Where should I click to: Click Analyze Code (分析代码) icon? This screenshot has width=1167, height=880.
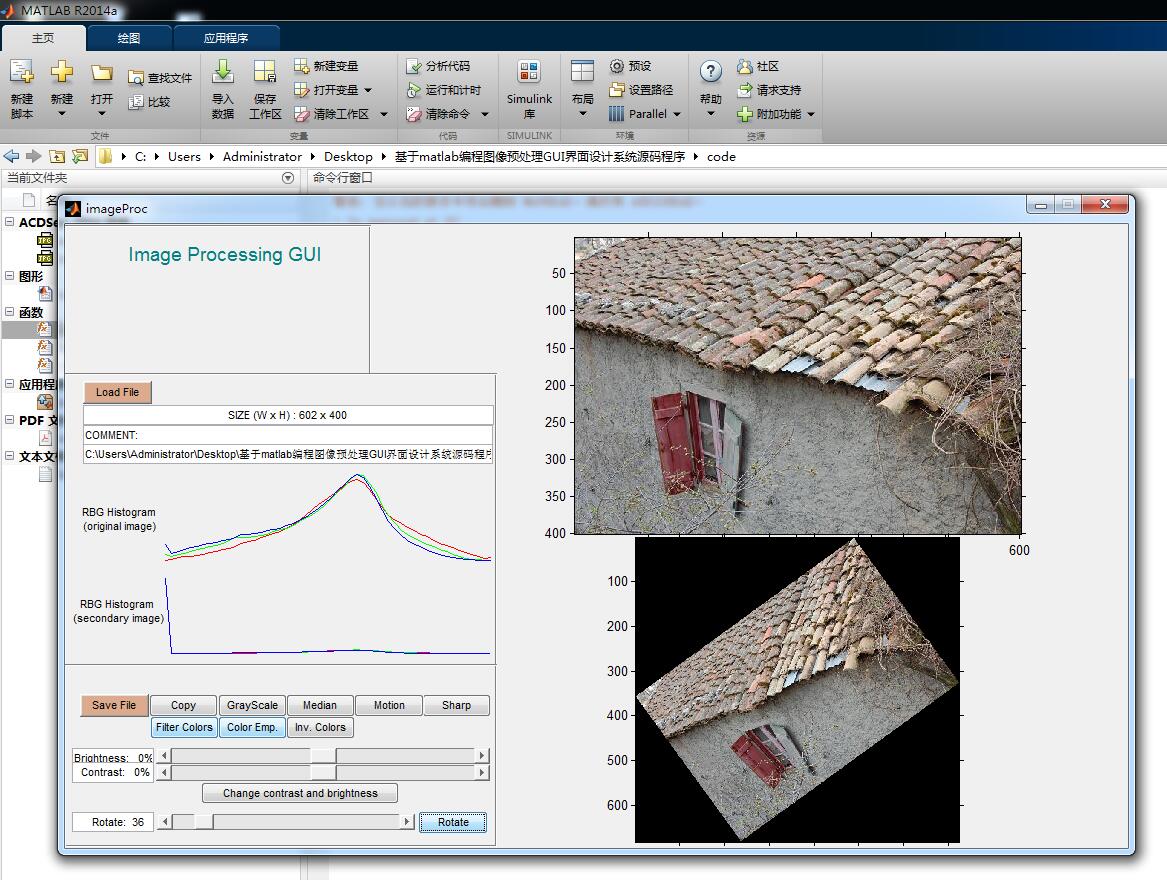(414, 66)
